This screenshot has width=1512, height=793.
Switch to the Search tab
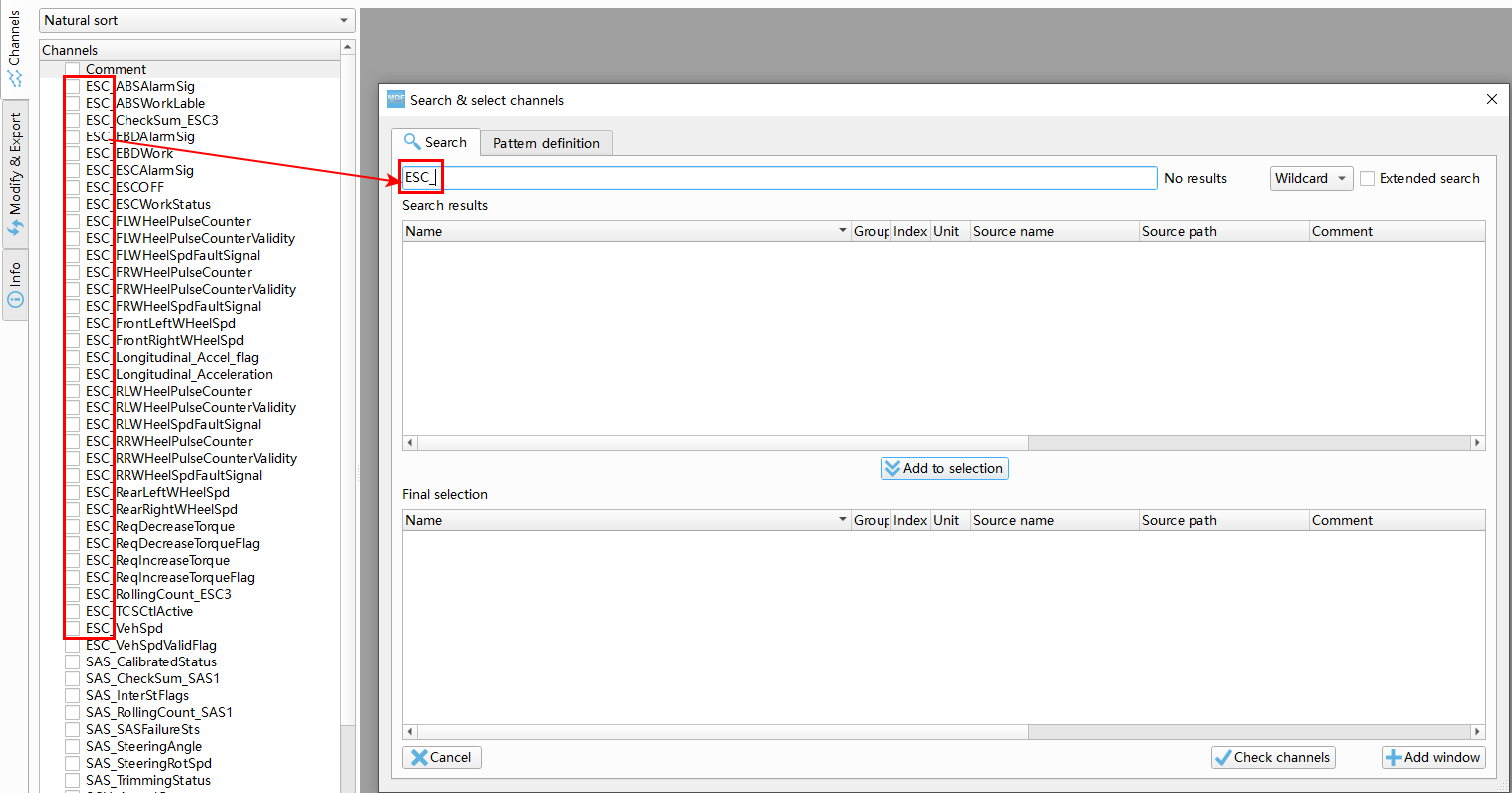[x=436, y=142]
